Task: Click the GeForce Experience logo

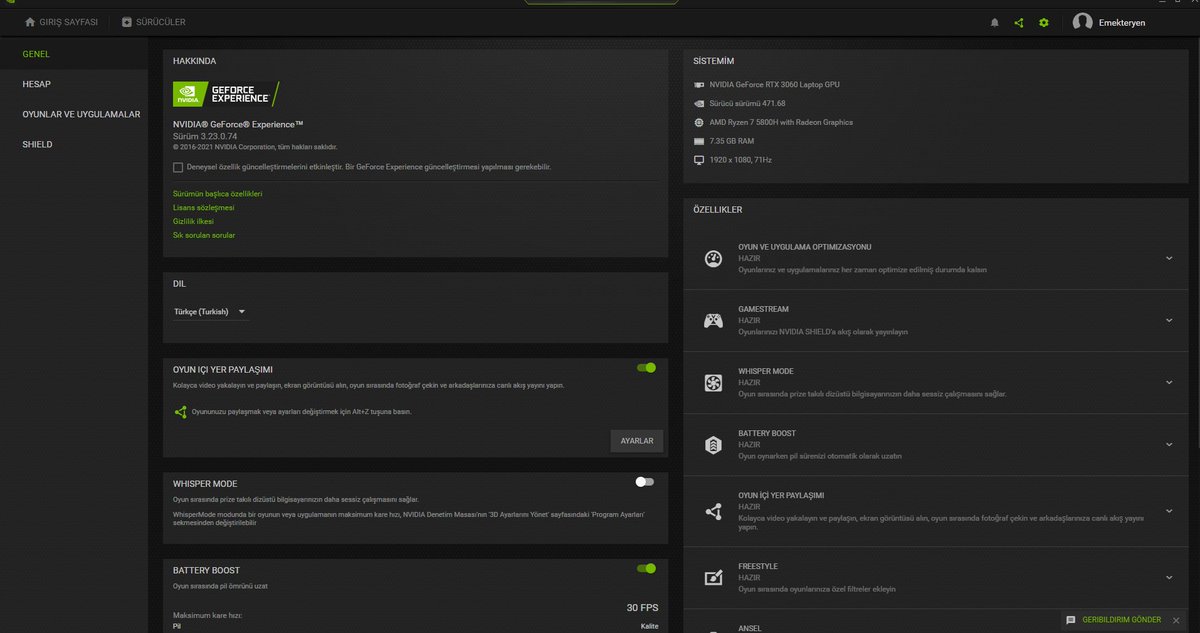Action: 226,94
